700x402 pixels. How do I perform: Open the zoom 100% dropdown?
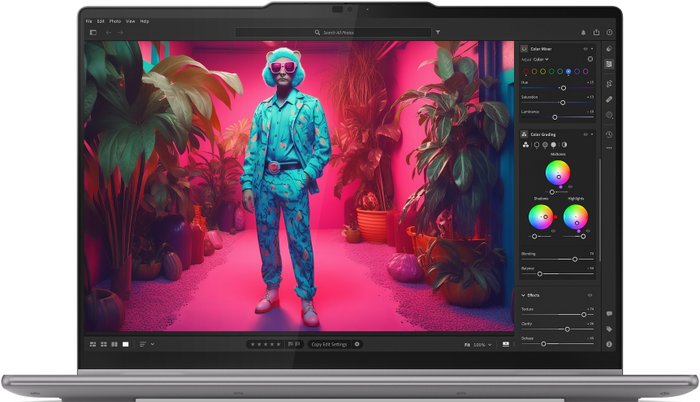click(483, 344)
